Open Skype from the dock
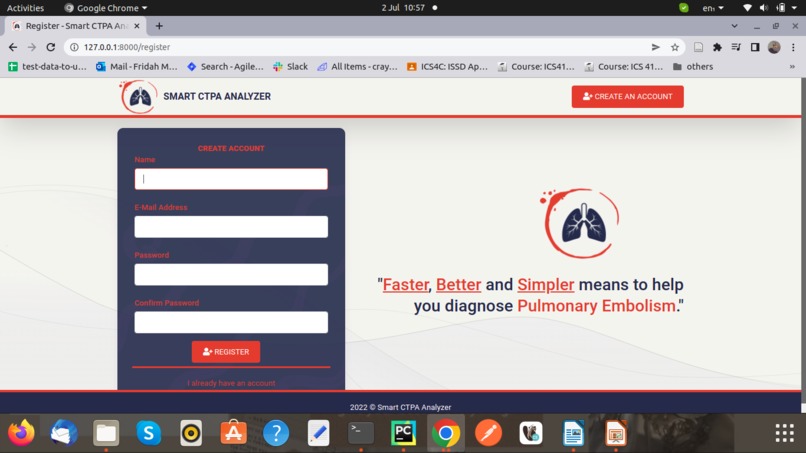 (x=149, y=433)
